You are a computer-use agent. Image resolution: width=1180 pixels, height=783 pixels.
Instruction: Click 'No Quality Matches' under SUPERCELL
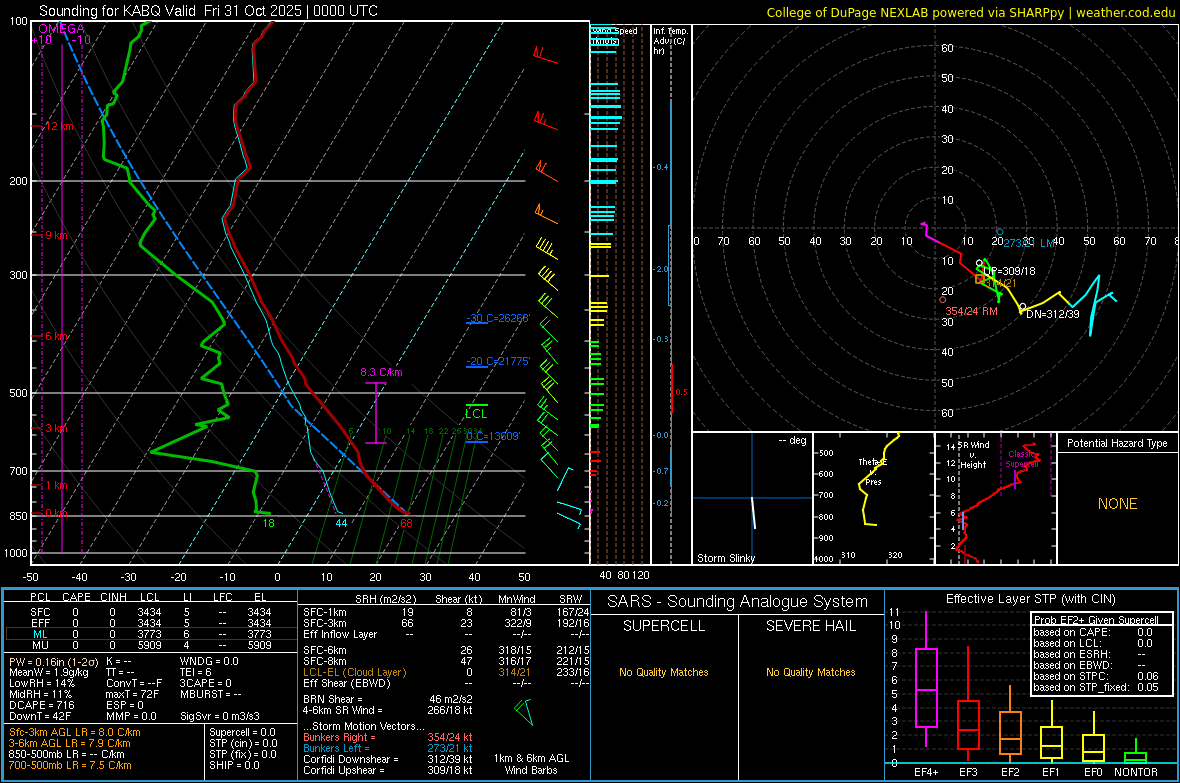pyautogui.click(x=664, y=672)
